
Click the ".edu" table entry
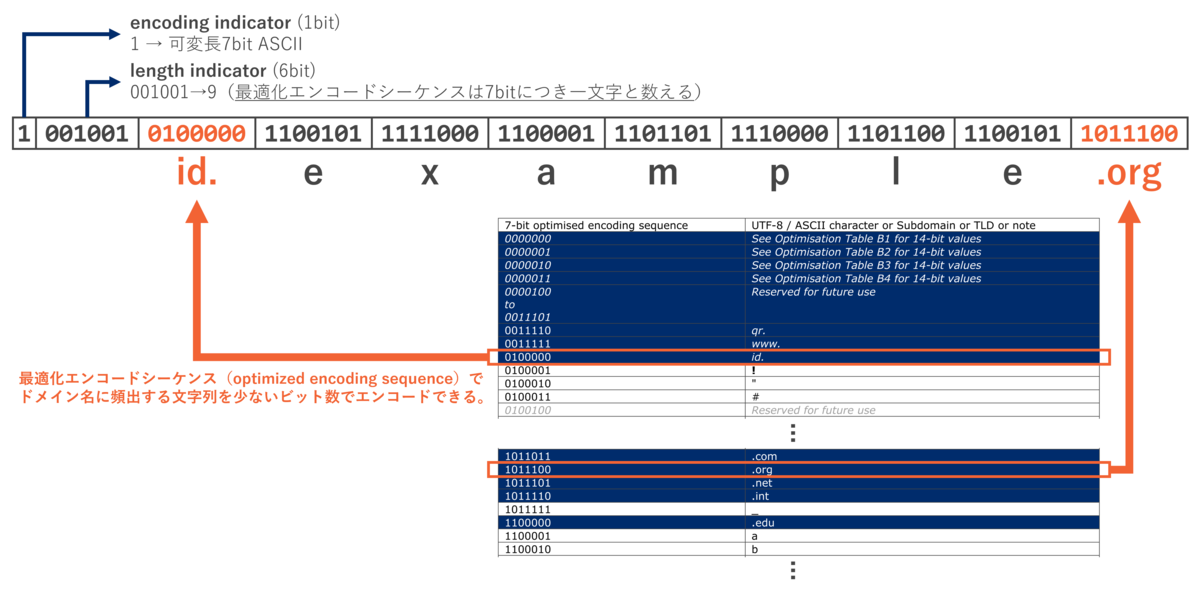(763, 522)
